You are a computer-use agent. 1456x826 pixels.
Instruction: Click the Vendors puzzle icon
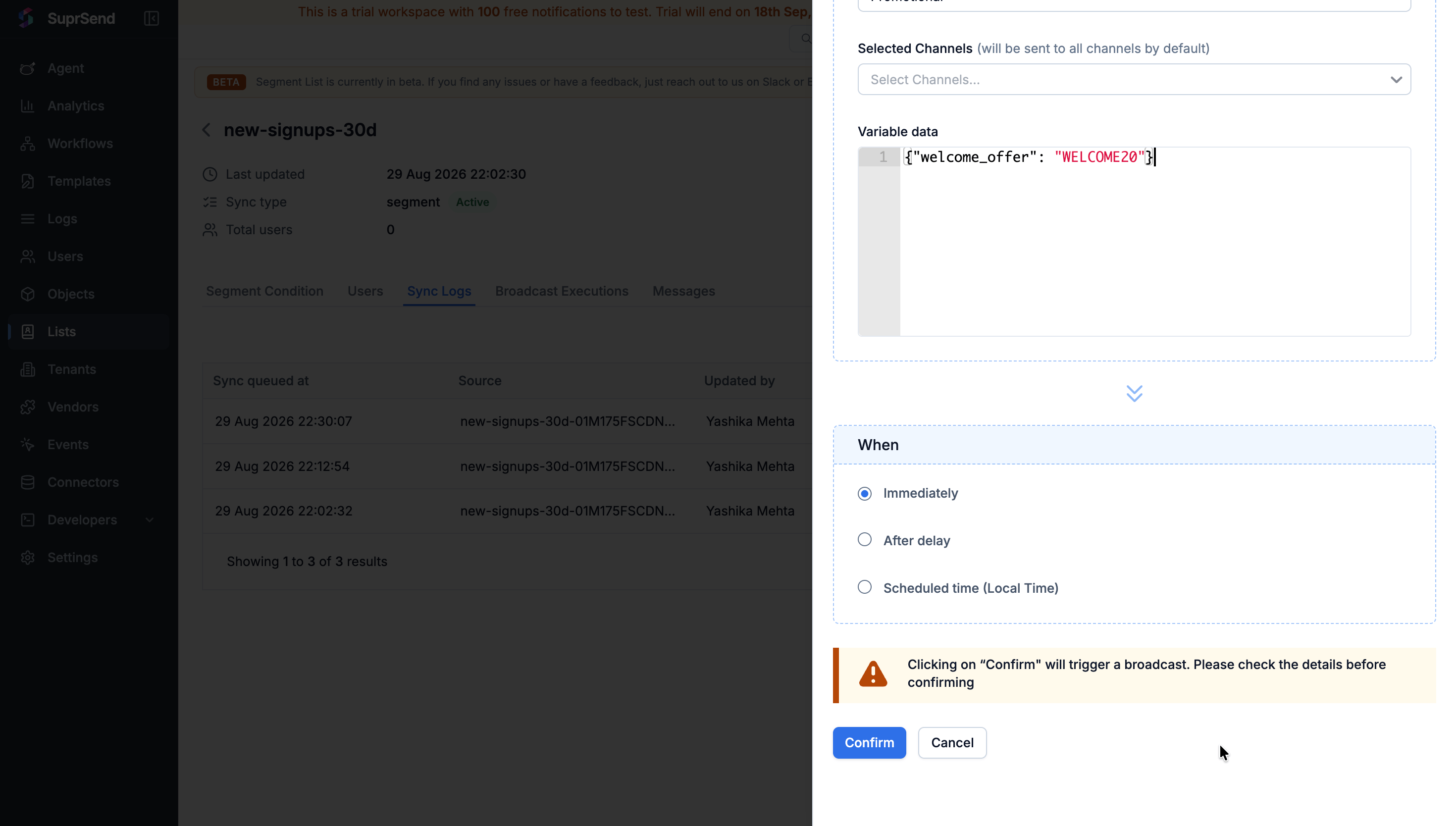tap(27, 407)
